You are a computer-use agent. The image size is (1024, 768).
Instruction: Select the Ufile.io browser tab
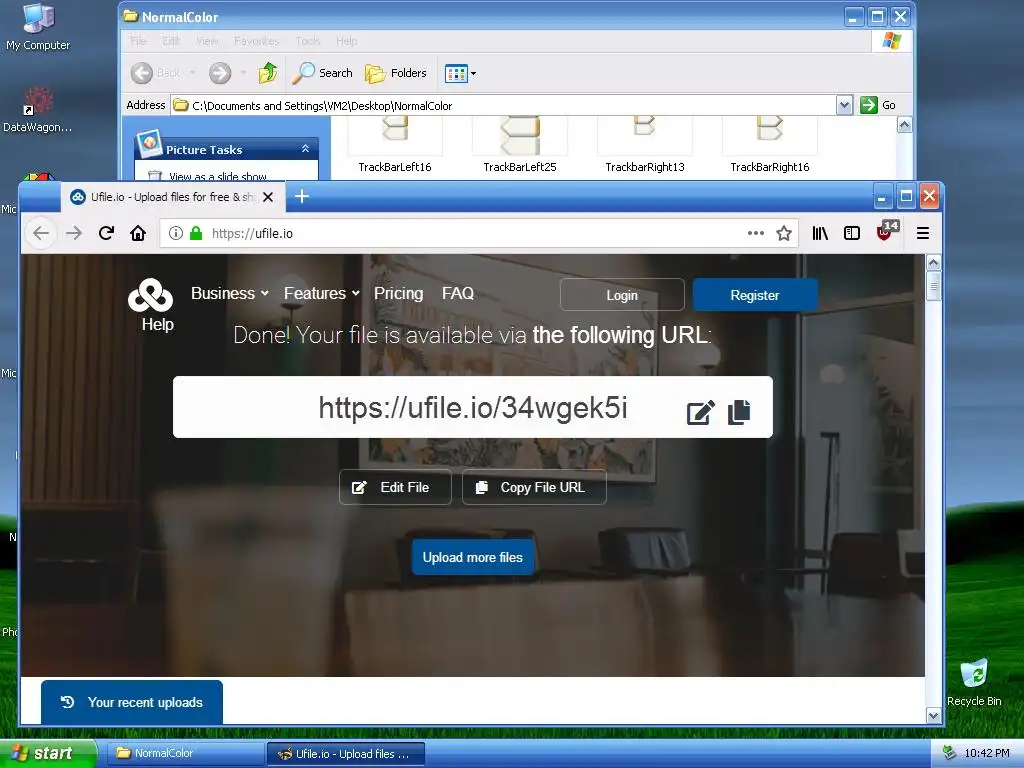173,197
